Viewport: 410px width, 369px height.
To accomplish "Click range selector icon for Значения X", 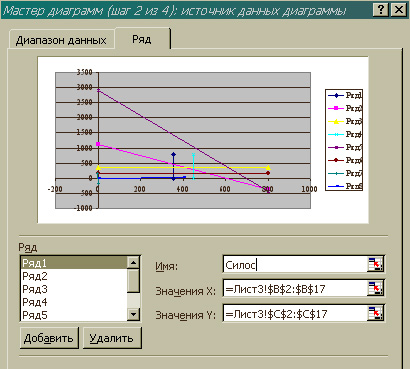I will point(376,288).
